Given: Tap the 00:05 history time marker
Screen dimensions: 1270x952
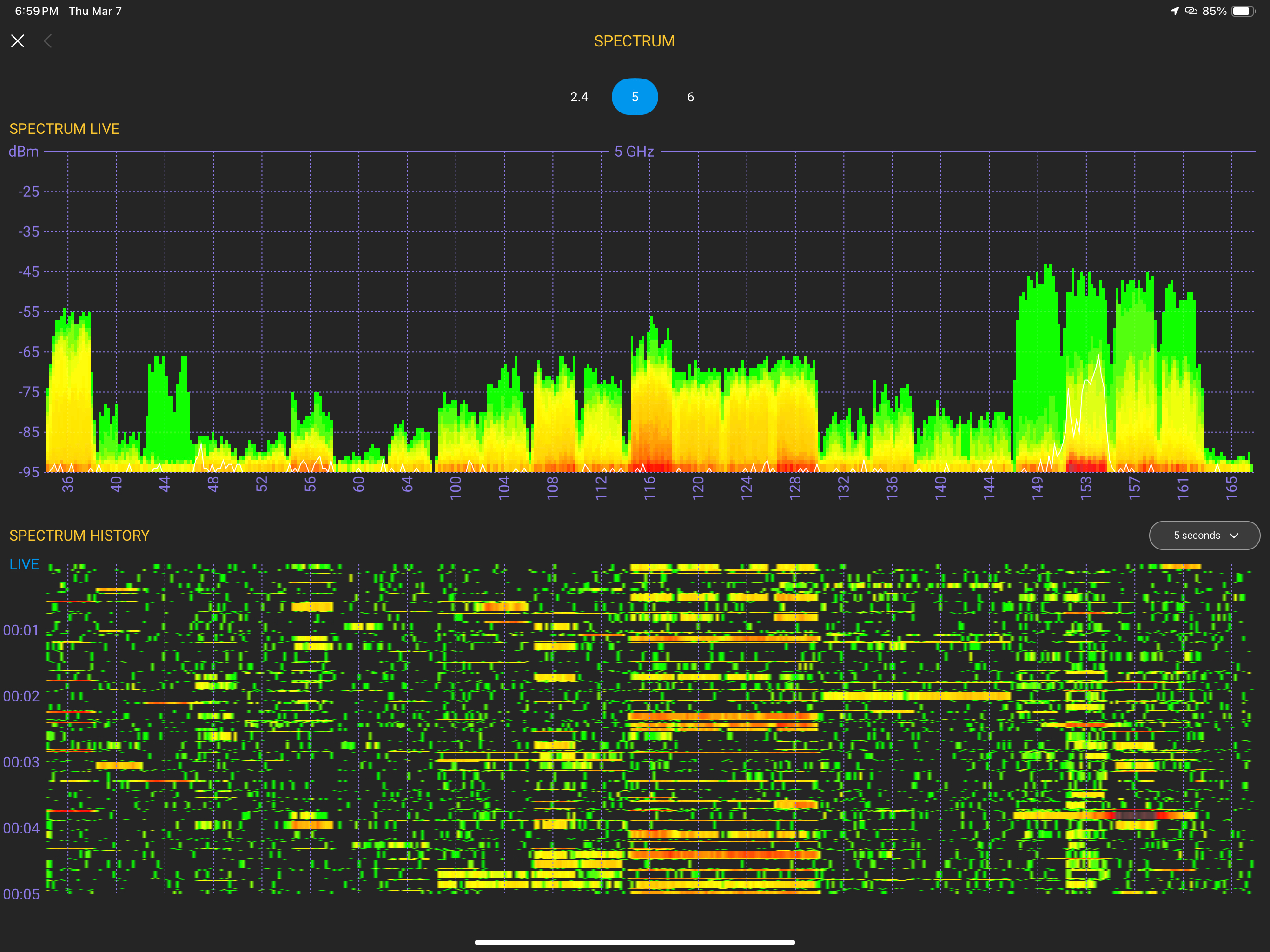Looking at the screenshot, I should pyautogui.click(x=21, y=894).
